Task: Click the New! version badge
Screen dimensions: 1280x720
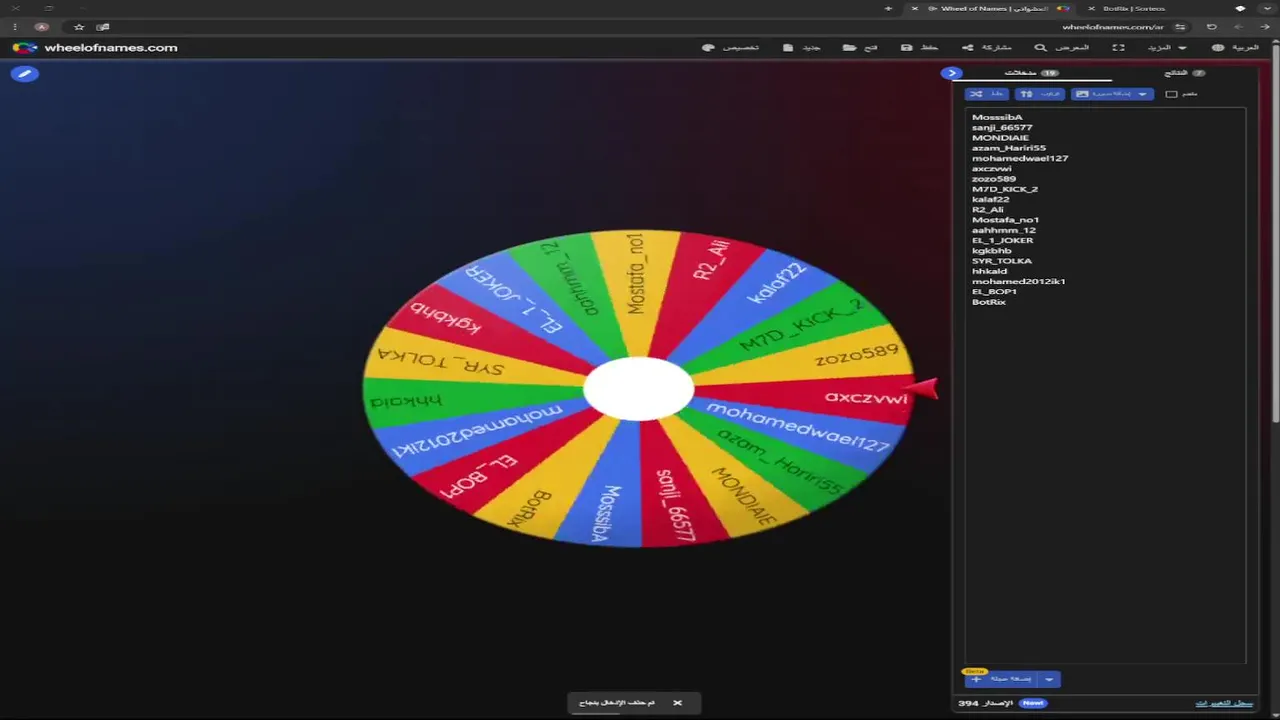Action: pyautogui.click(x=1032, y=703)
